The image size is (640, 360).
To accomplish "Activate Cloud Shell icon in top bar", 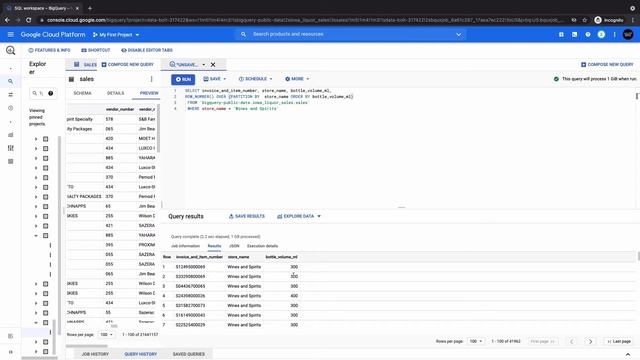I will tap(574, 35).
